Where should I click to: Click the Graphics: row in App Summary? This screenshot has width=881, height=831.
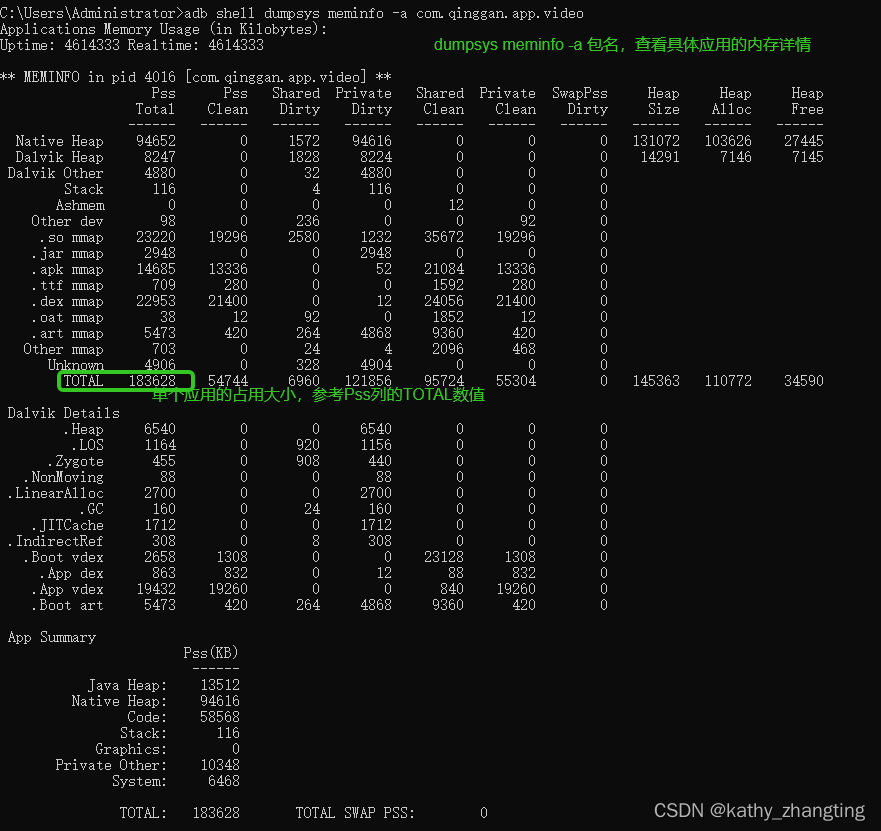(x=167, y=750)
